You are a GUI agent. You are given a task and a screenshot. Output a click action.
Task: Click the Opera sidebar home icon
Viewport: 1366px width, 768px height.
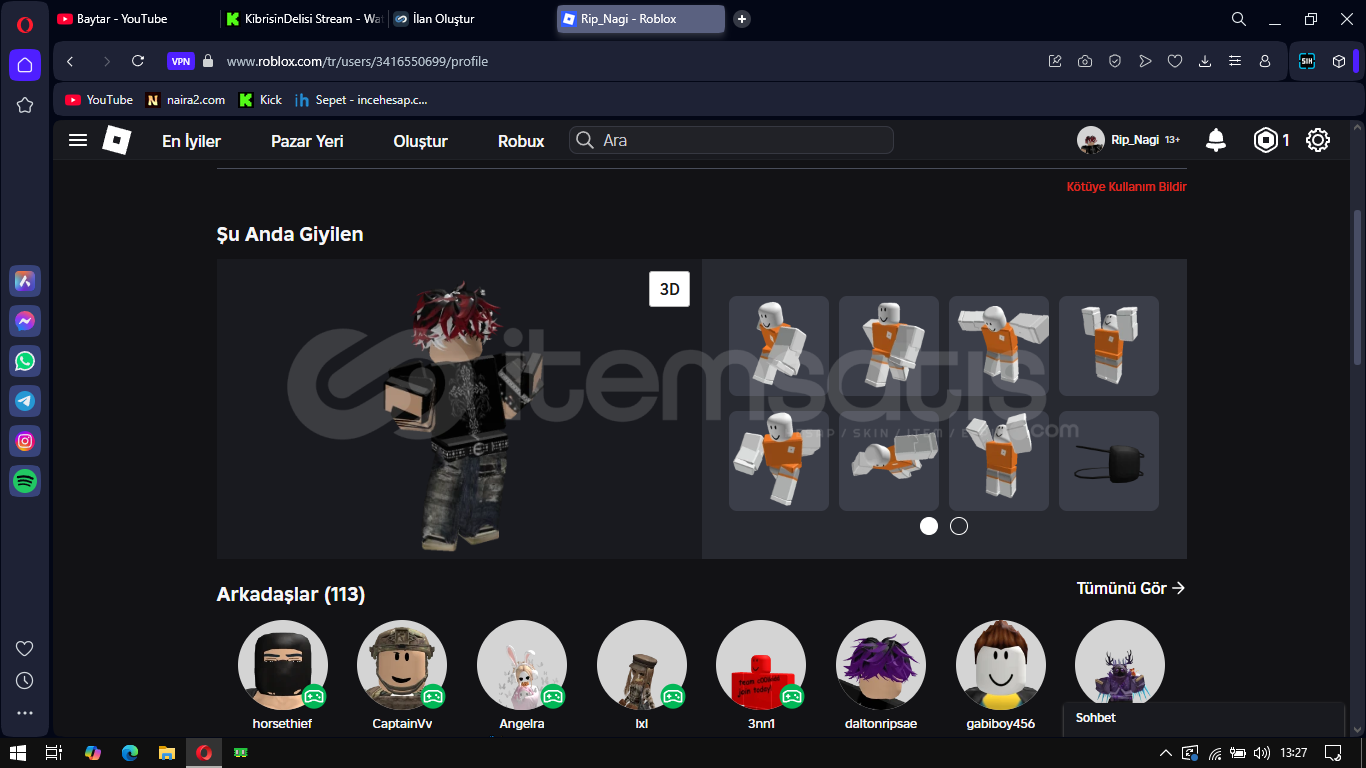pyautogui.click(x=25, y=65)
